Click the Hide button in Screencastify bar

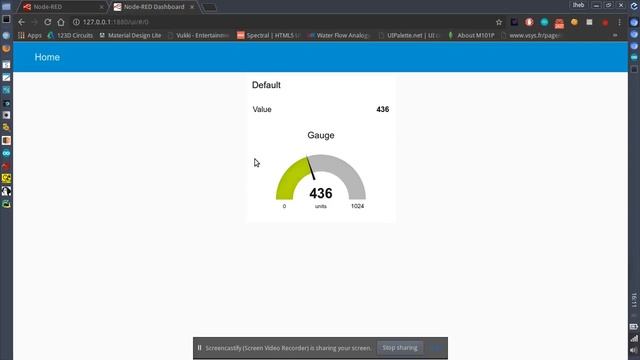[436, 348]
